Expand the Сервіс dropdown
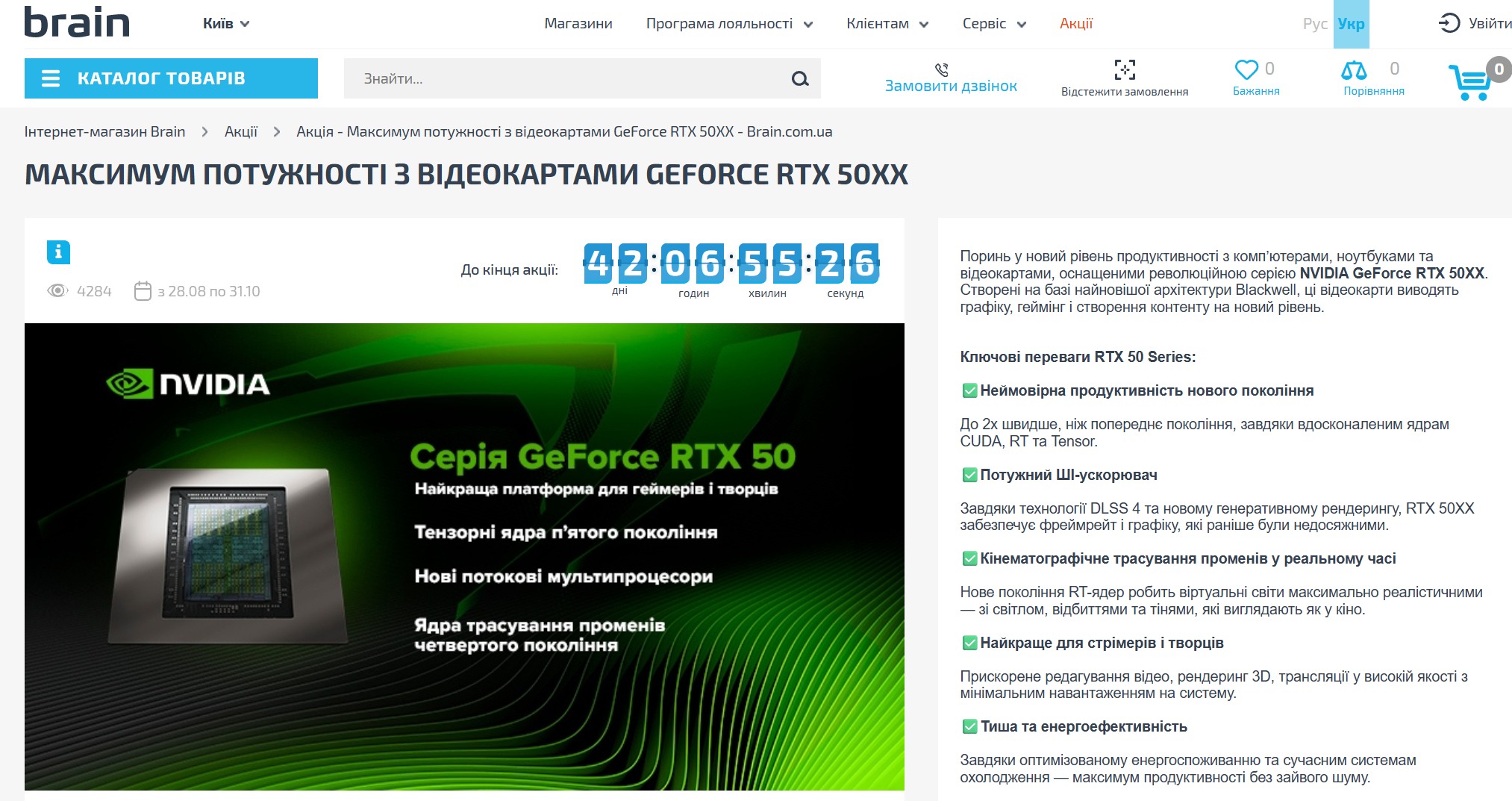This screenshot has width=1512, height=801. click(994, 24)
